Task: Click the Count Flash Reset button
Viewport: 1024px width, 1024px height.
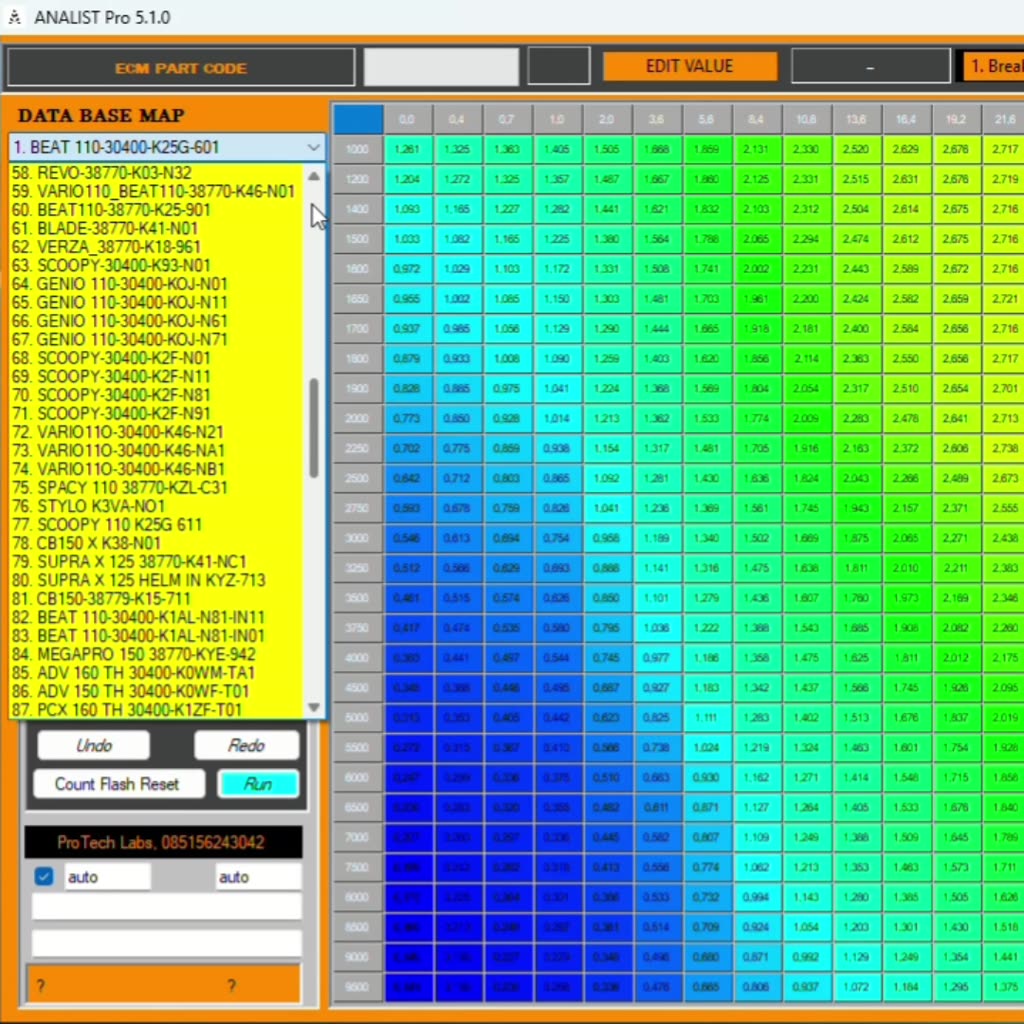Action: (118, 784)
